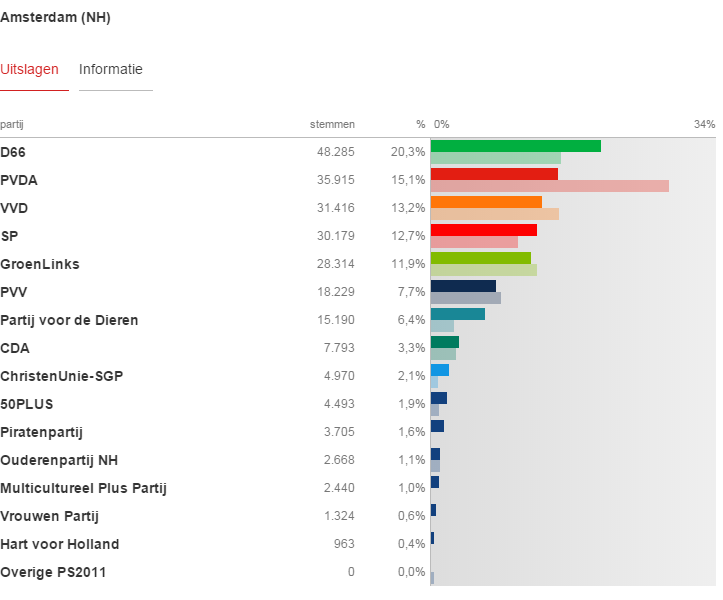This screenshot has width=723, height=600.
Task: Select Partij voor de Dieren row name
Action: coord(69,320)
